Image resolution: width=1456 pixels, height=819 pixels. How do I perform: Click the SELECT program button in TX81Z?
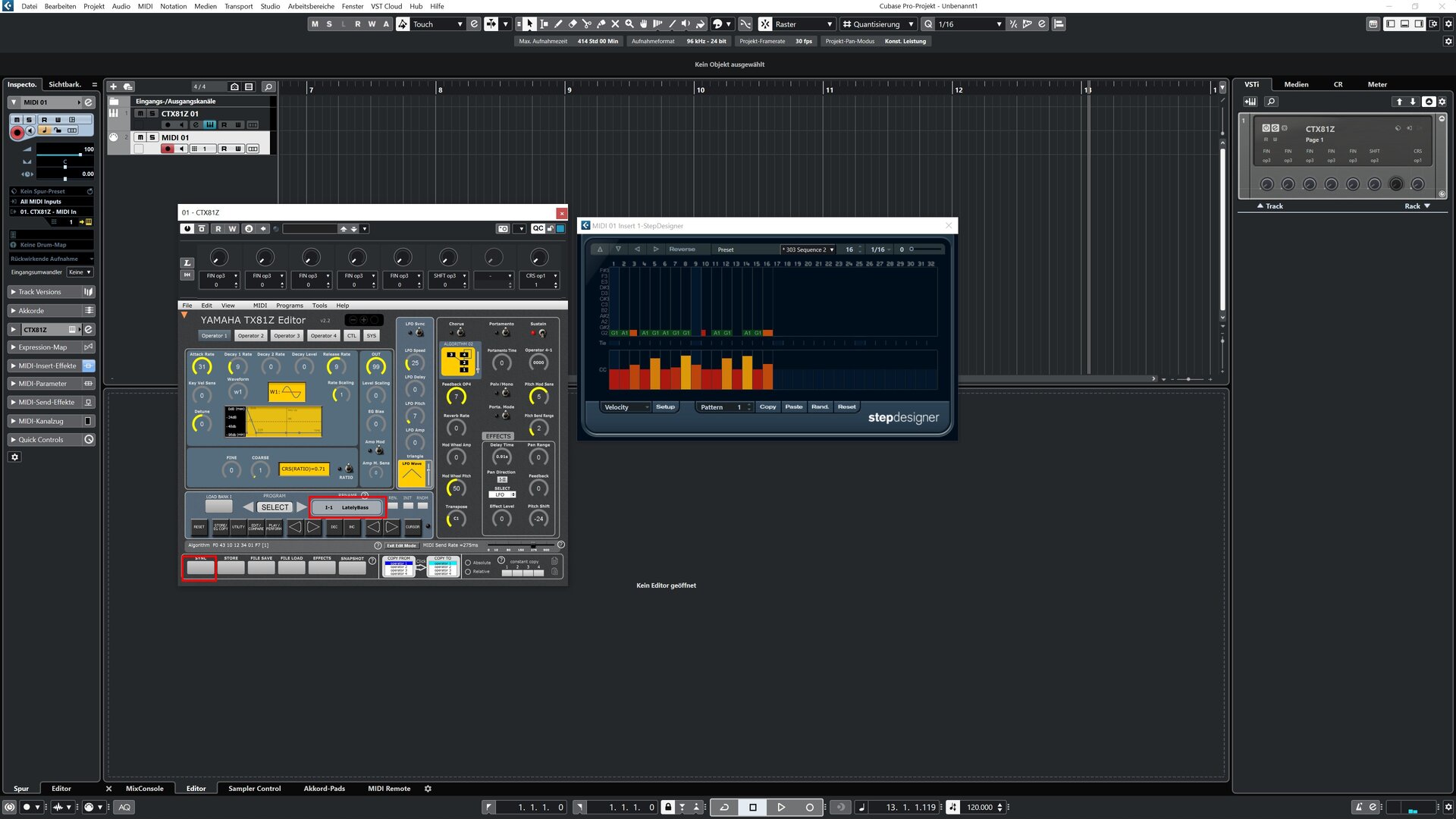(275, 507)
